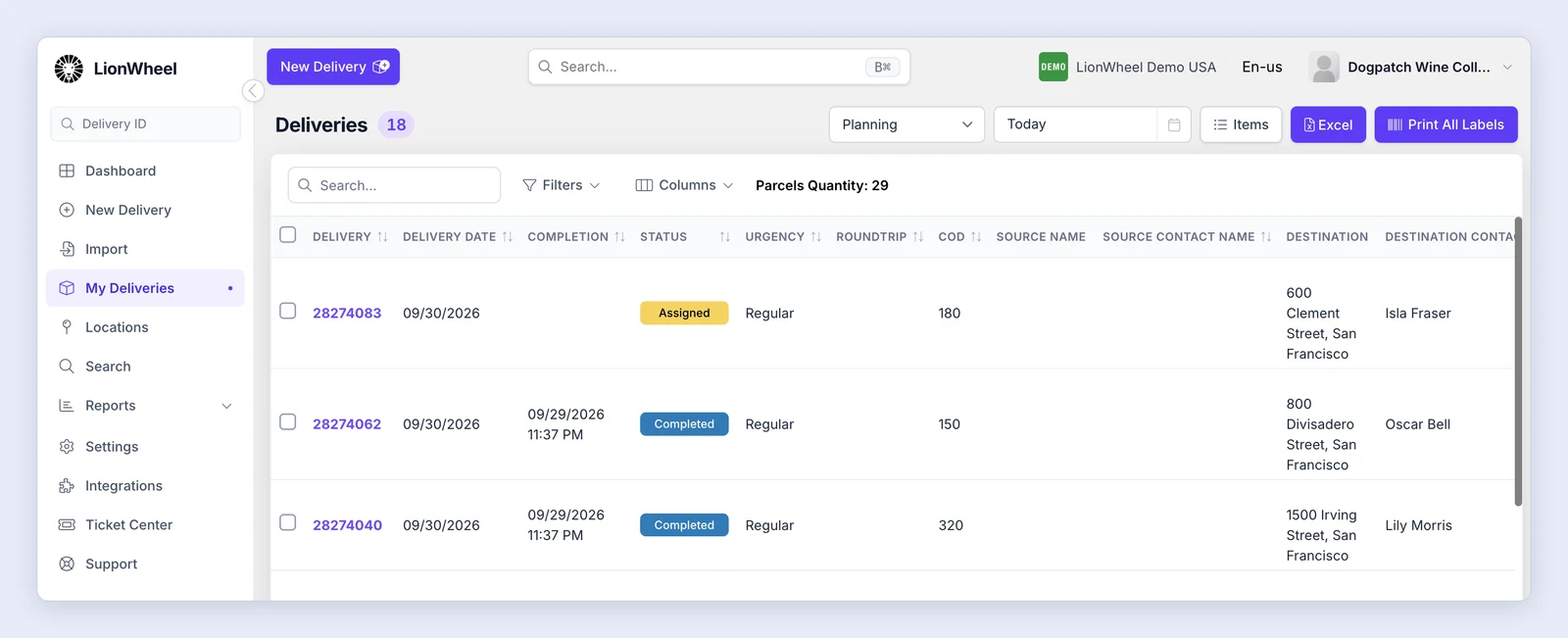Open the En-us language selector
Viewport: 1568px width, 638px height.
coord(1261,67)
